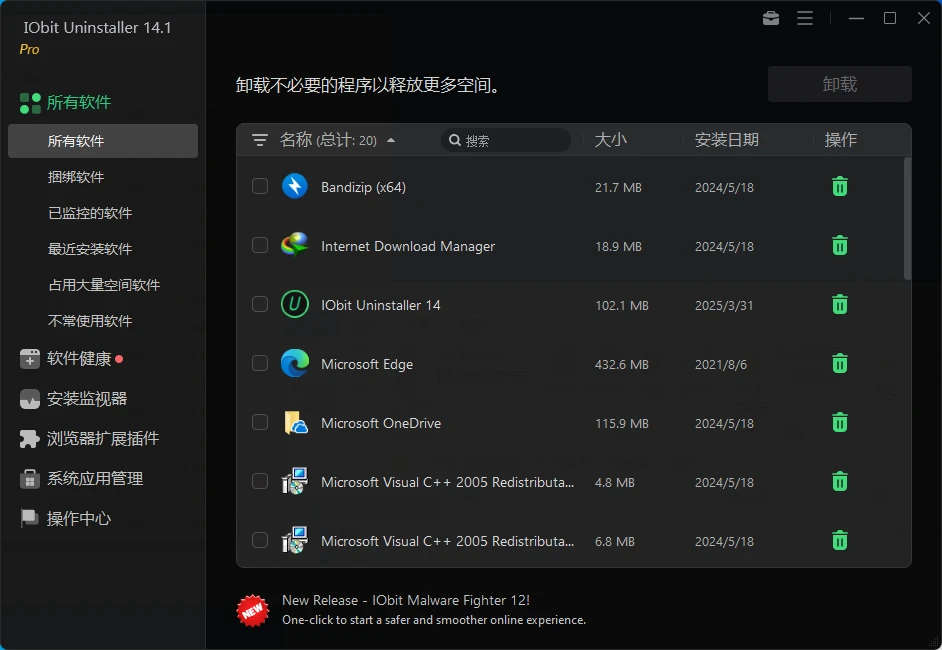Viewport: 942px width, 650px height.
Task: Open 已监控的软件 in sidebar
Action: coord(90,213)
